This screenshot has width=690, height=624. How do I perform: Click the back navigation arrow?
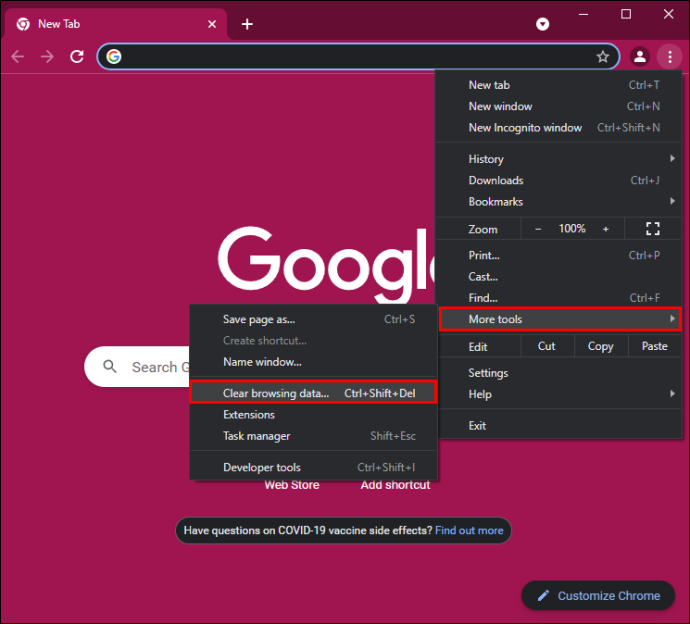[x=18, y=56]
